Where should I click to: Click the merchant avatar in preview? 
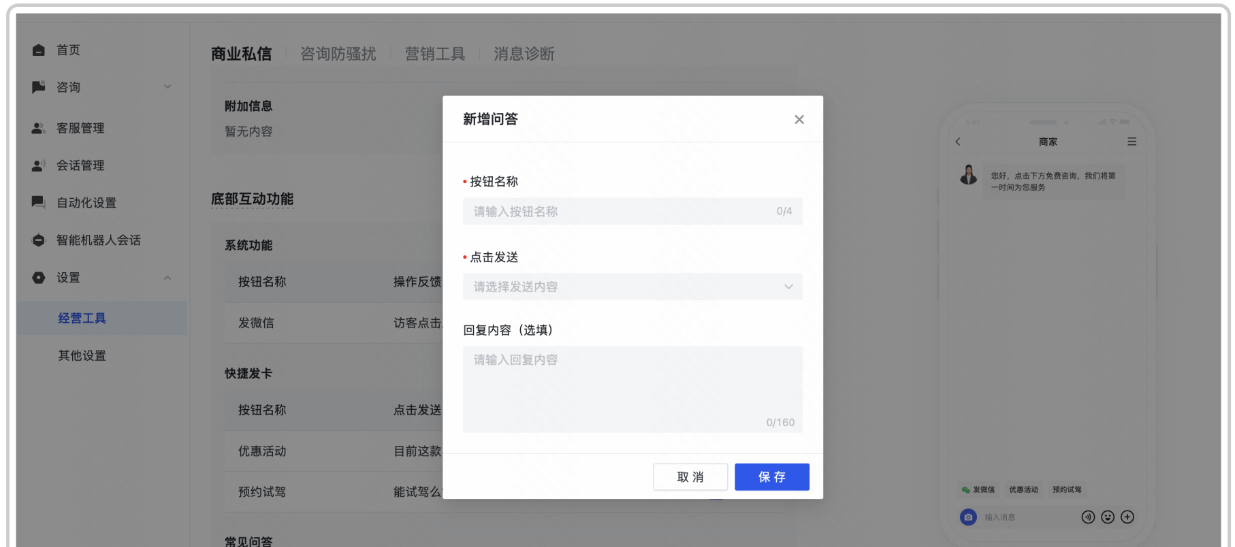tap(968, 175)
